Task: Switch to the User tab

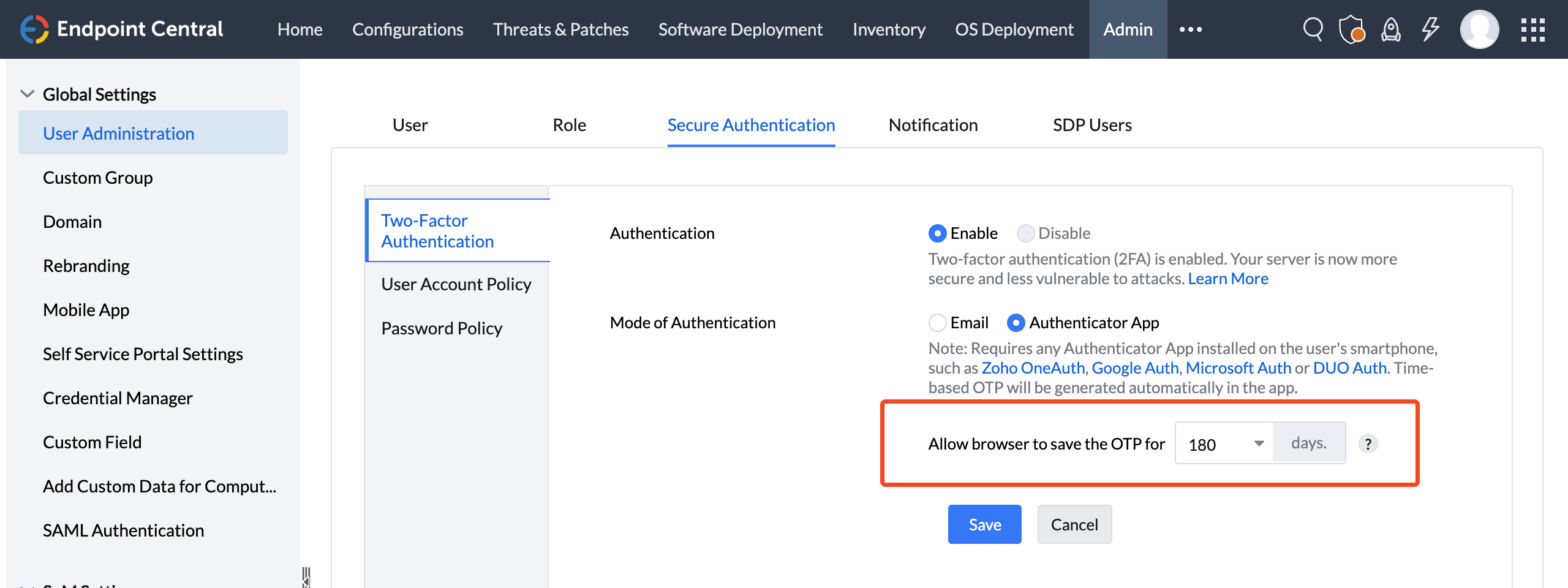Action: (x=410, y=125)
